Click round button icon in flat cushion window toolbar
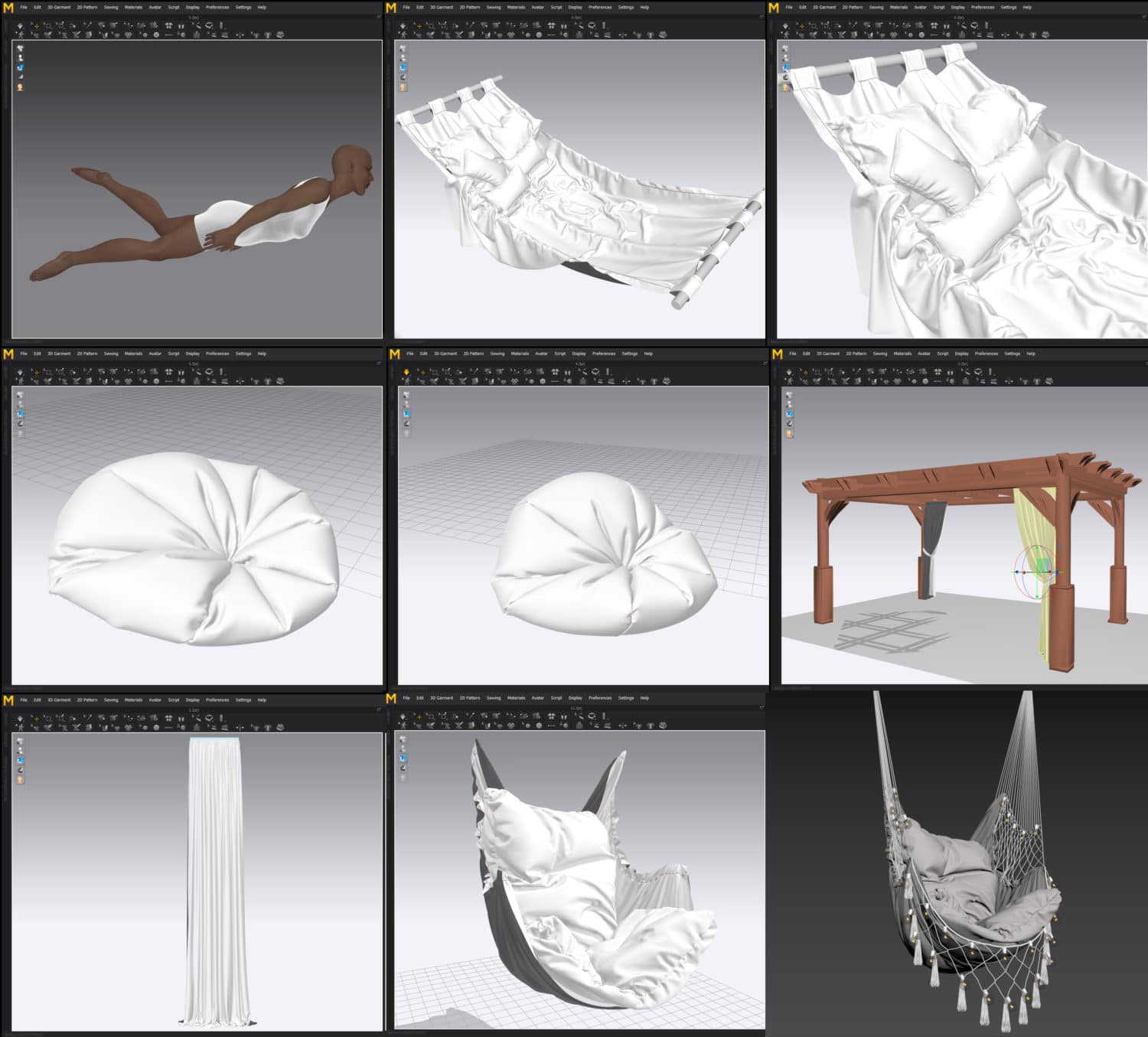 click(x=156, y=380)
